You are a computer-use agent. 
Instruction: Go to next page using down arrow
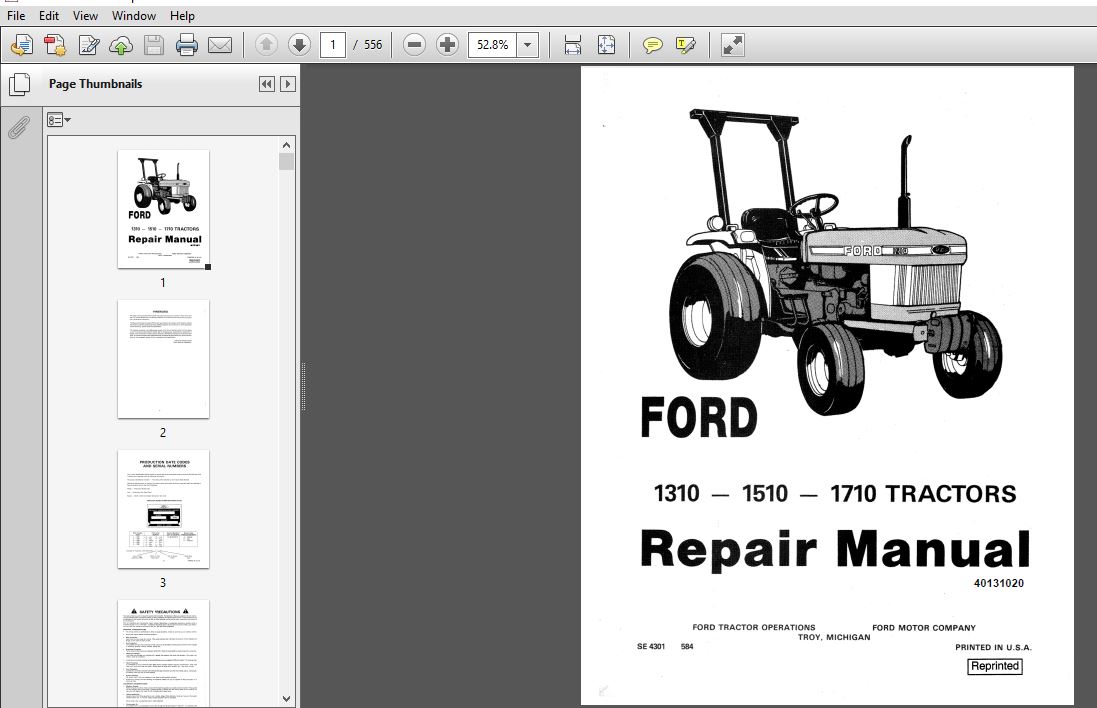point(299,45)
